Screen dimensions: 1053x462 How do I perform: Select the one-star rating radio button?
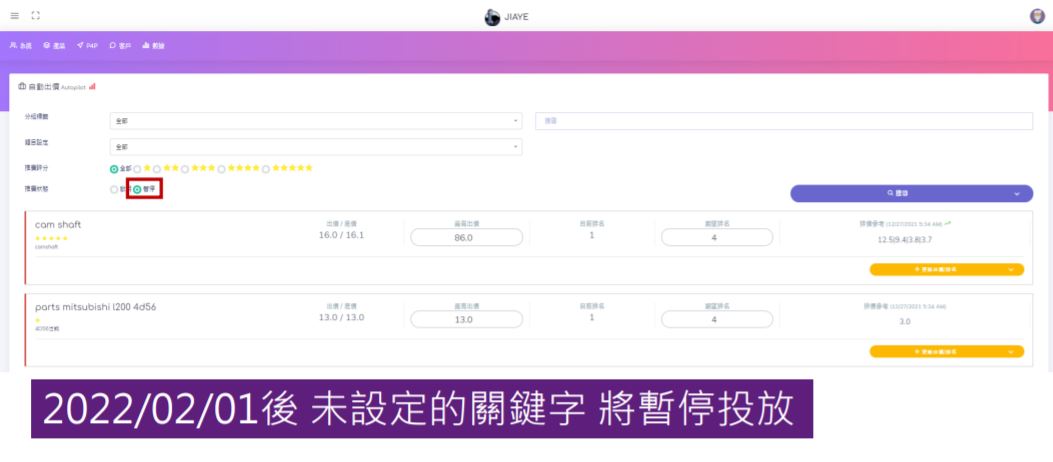point(138,169)
